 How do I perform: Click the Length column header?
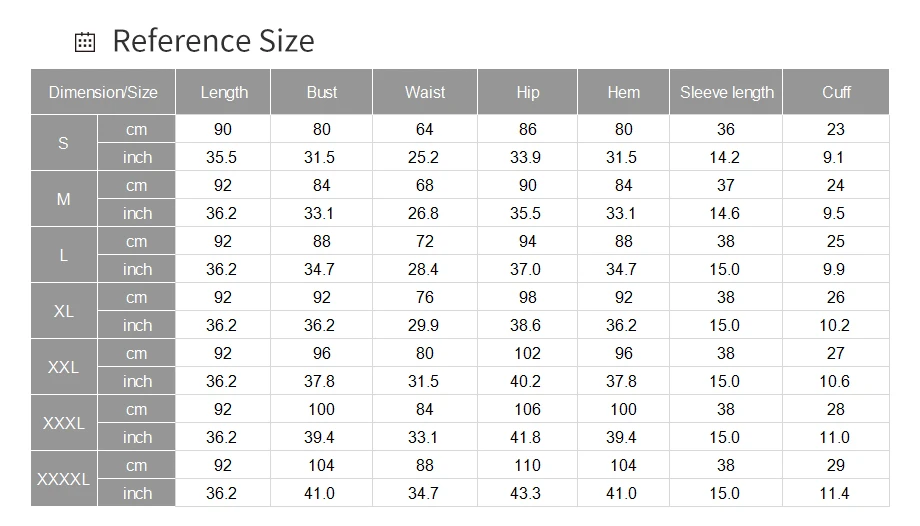coord(224,92)
